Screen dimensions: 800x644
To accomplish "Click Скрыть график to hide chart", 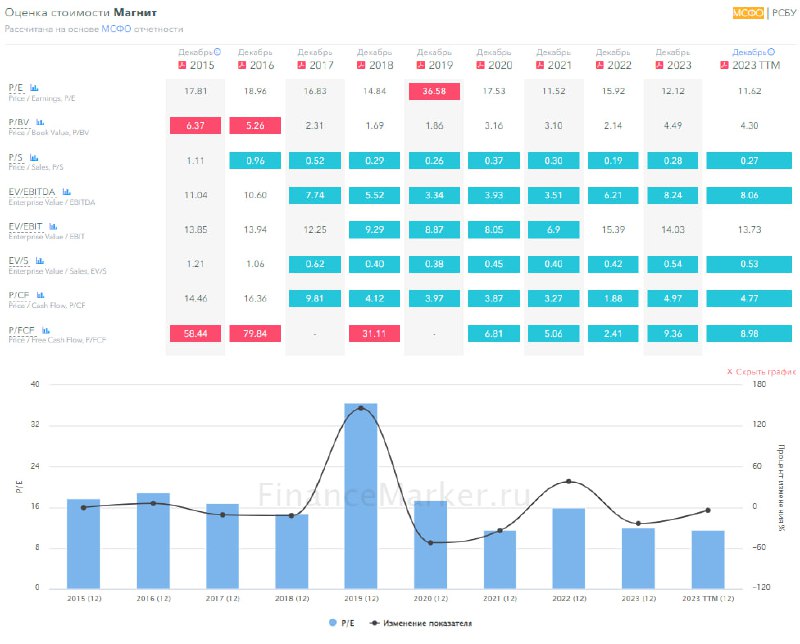I will (761, 371).
